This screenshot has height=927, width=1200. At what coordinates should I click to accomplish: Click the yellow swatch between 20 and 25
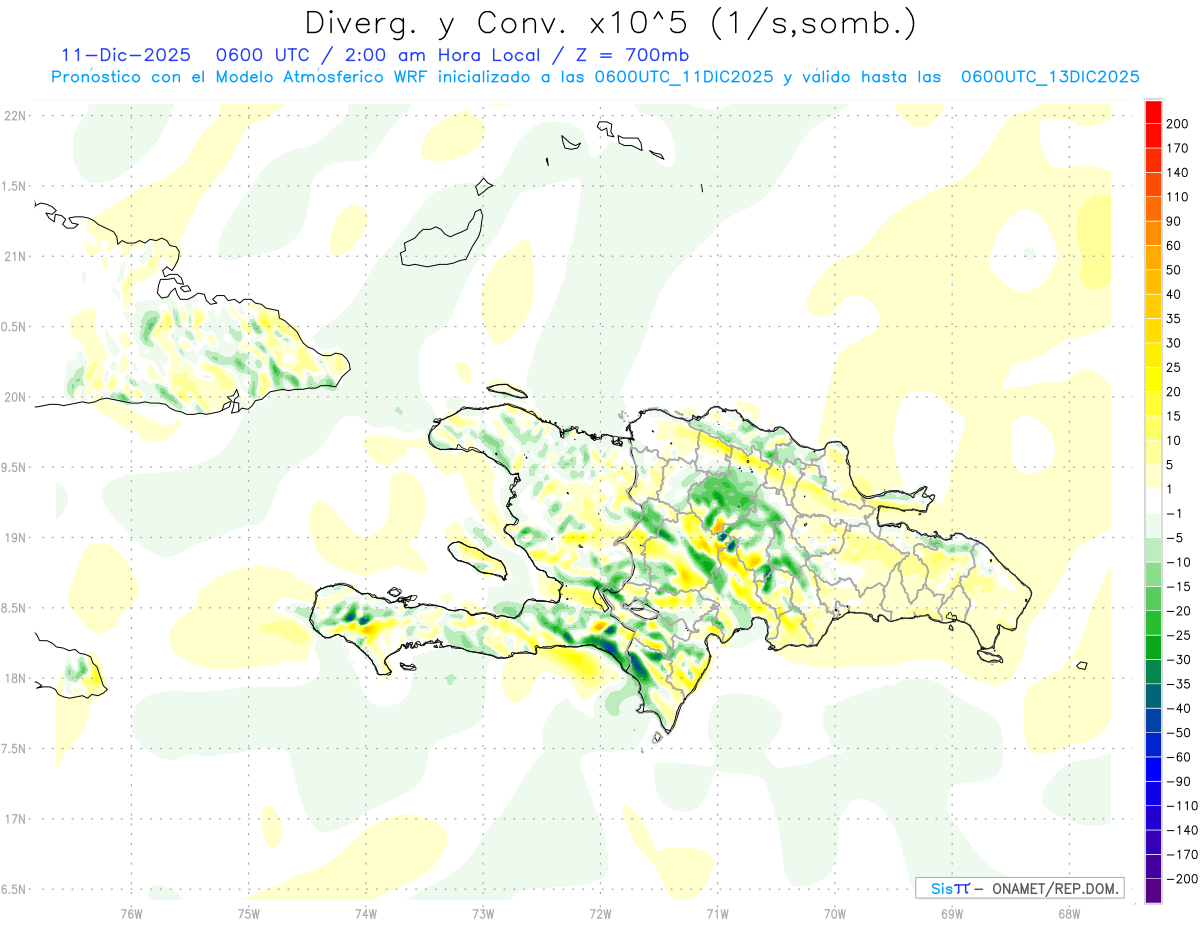pos(1153,378)
